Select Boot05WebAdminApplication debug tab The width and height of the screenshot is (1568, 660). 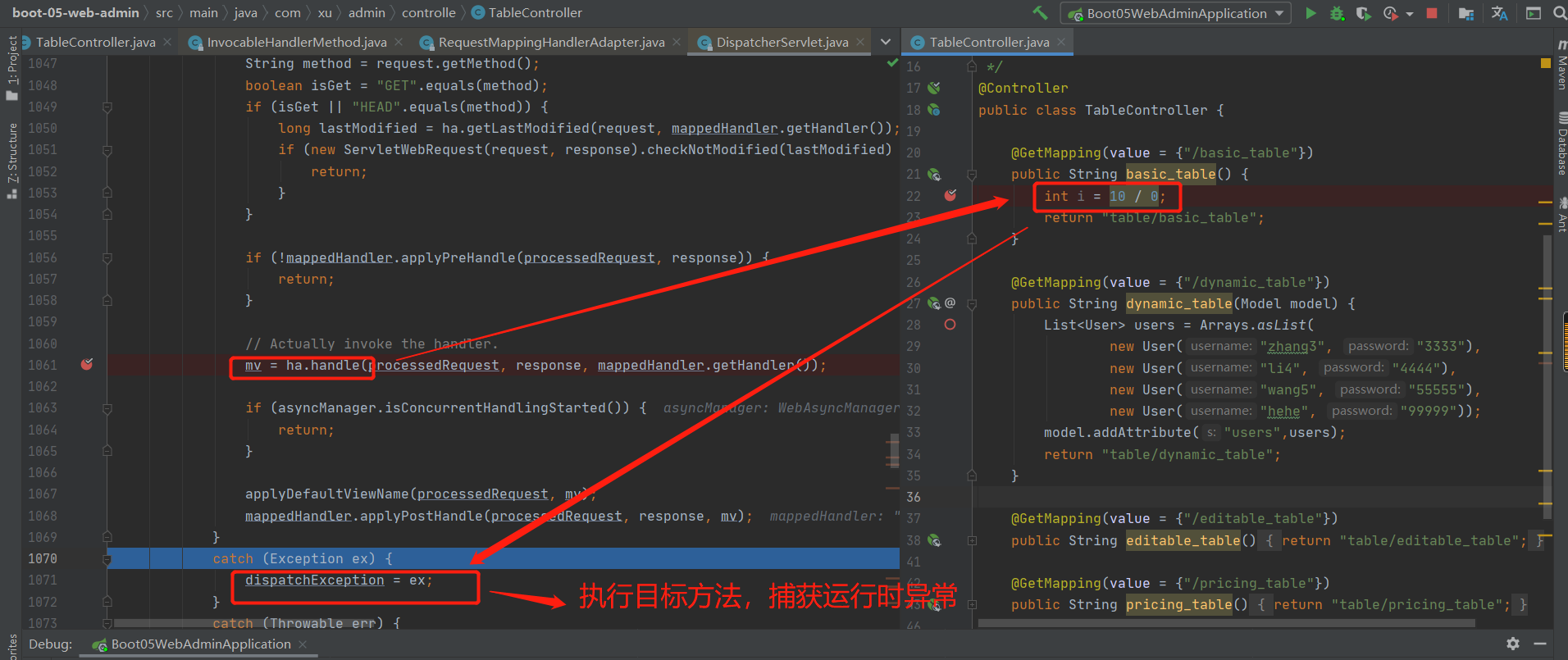tap(201, 644)
